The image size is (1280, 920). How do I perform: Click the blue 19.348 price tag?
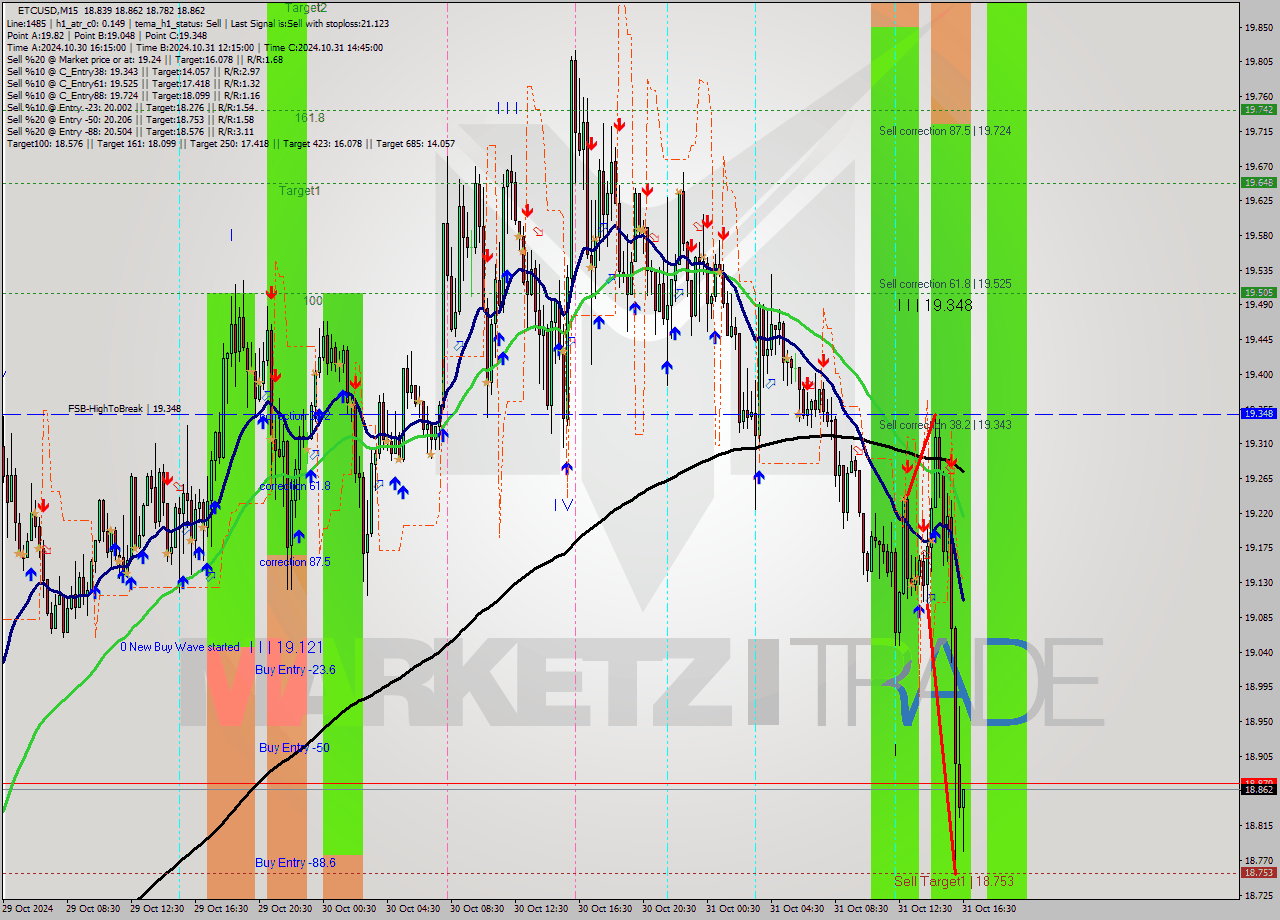[1258, 413]
